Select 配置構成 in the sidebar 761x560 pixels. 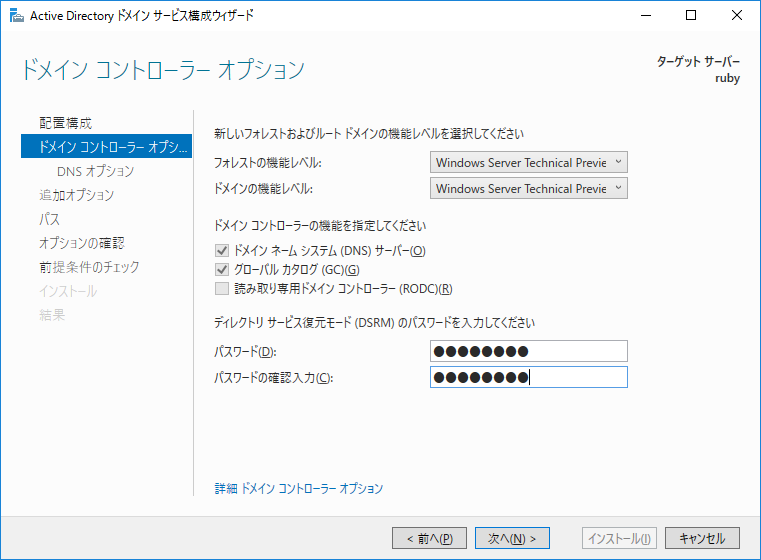pyautogui.click(x=66, y=123)
